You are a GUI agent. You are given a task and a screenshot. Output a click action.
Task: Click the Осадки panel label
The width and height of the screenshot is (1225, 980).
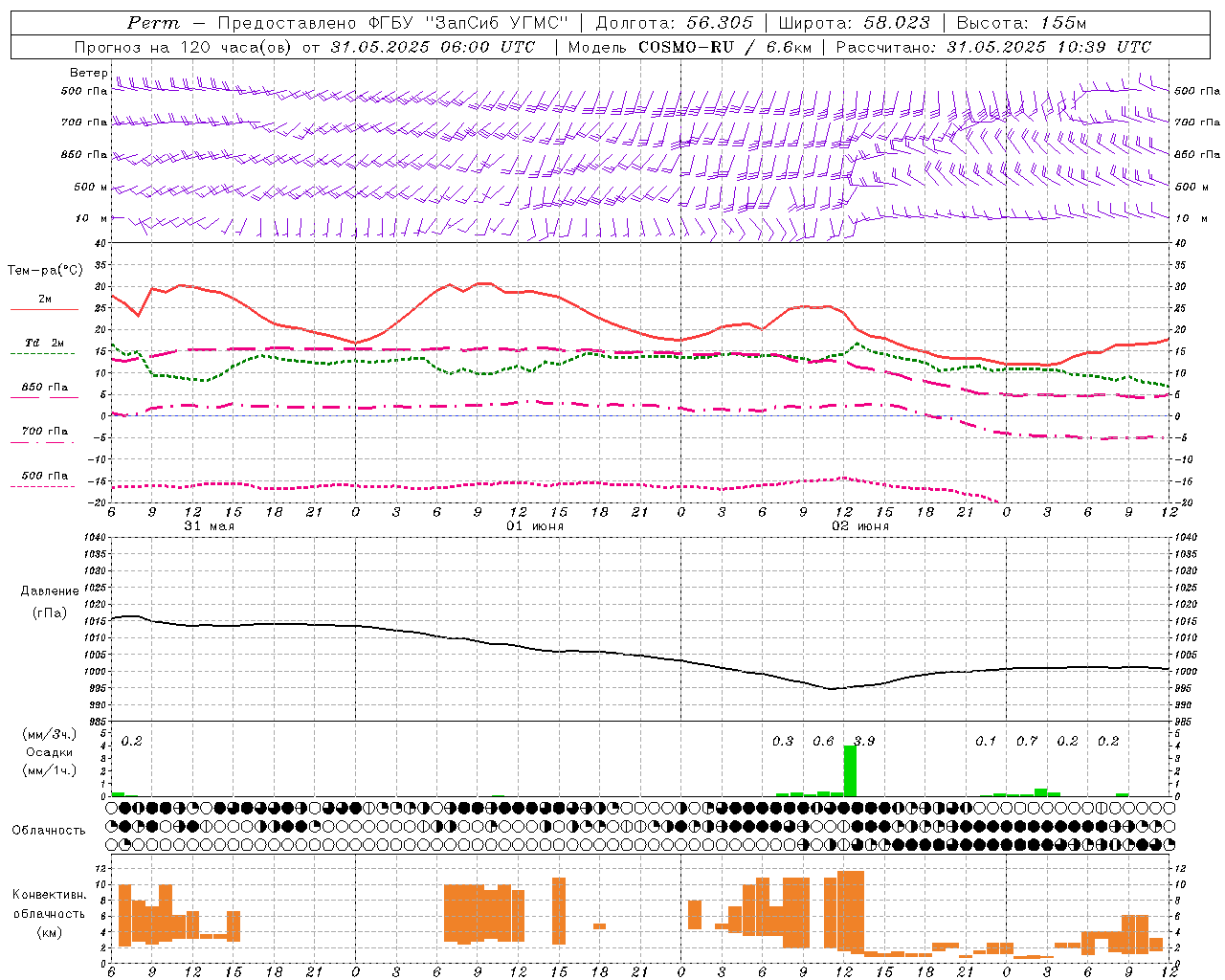pos(49,752)
